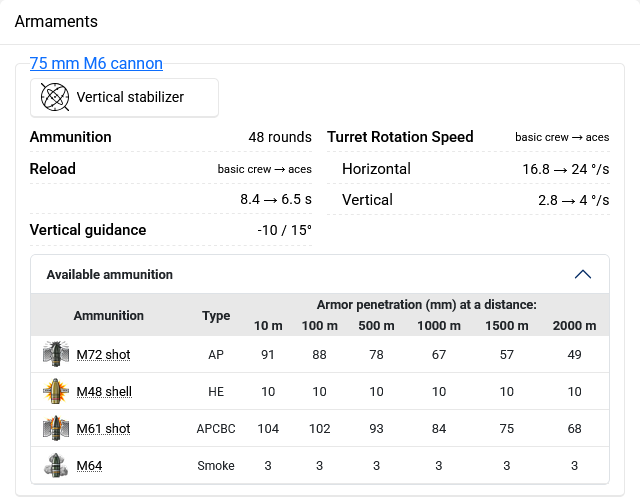Click the Turret Rotation Speed label
Viewport: 640px width, 500px height.
pyautogui.click(x=400, y=137)
